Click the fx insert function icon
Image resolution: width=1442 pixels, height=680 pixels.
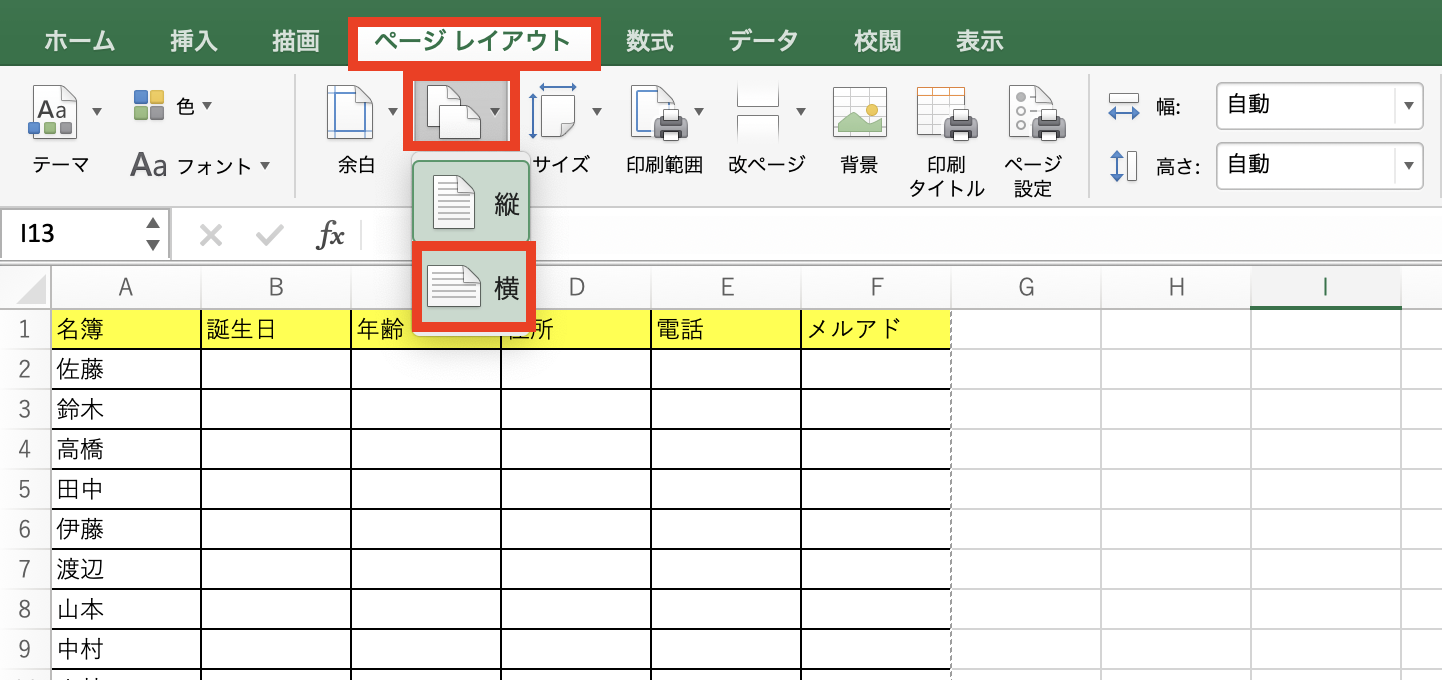click(331, 234)
